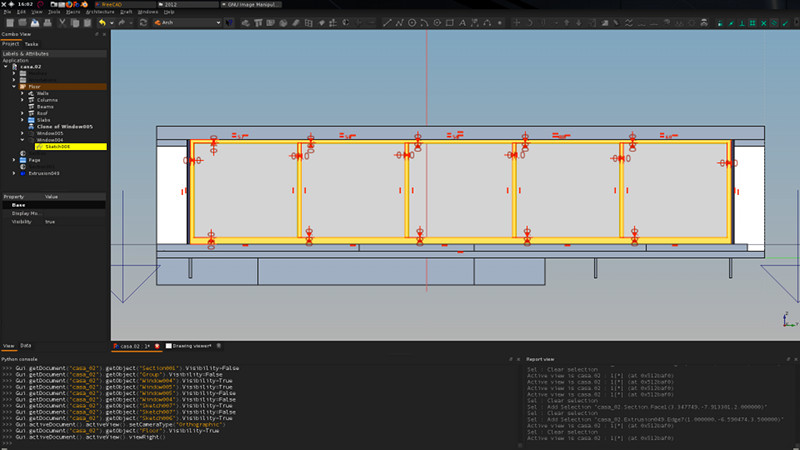The image size is (800, 450).
Task: Open the undo history dropdown arrow
Action: 112,22
